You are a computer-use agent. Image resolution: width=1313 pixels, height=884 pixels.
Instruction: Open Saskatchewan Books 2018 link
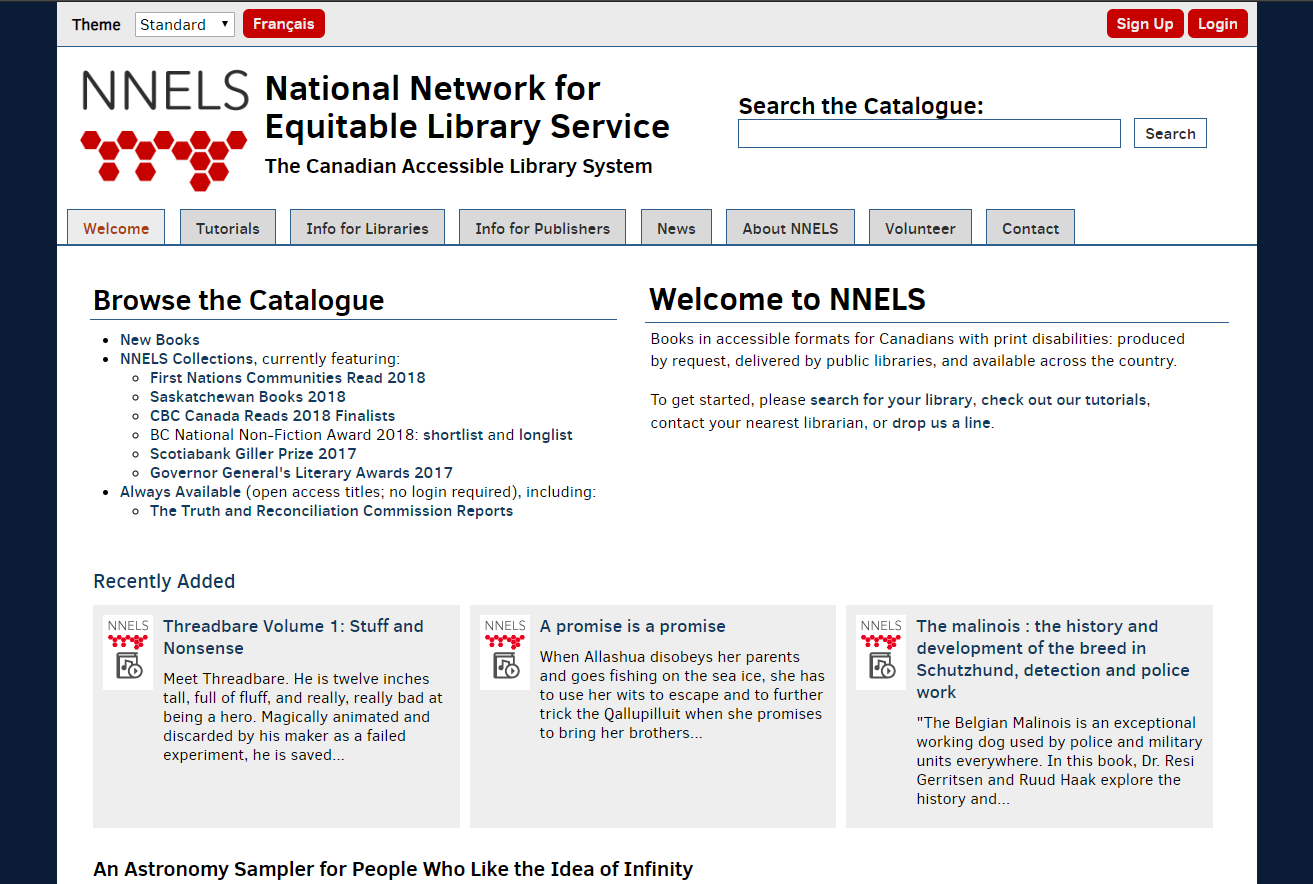(x=248, y=397)
